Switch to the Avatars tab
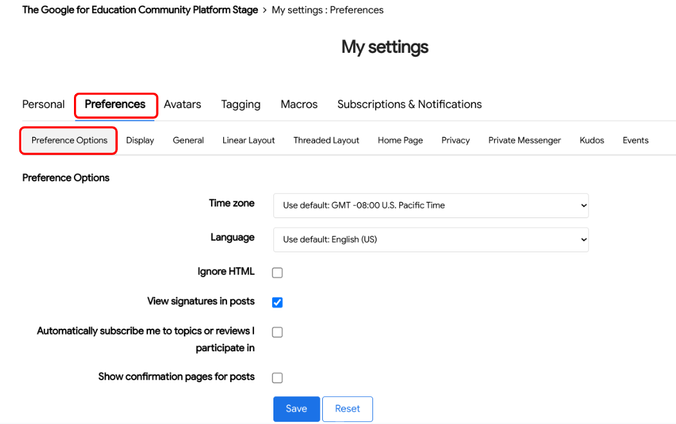This screenshot has height=424, width=676. (182, 104)
